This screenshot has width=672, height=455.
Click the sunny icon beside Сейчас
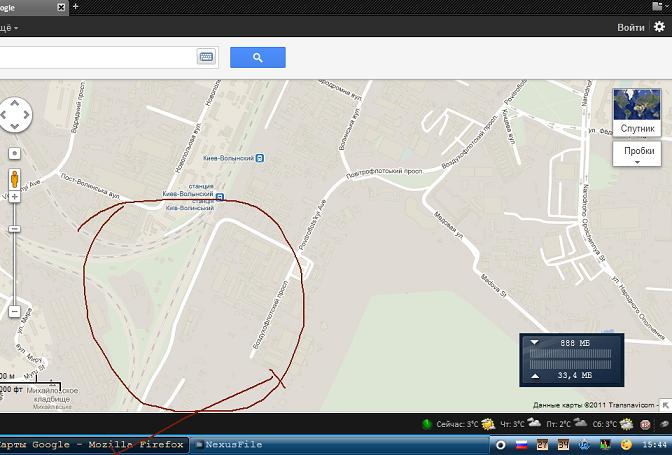[488, 424]
